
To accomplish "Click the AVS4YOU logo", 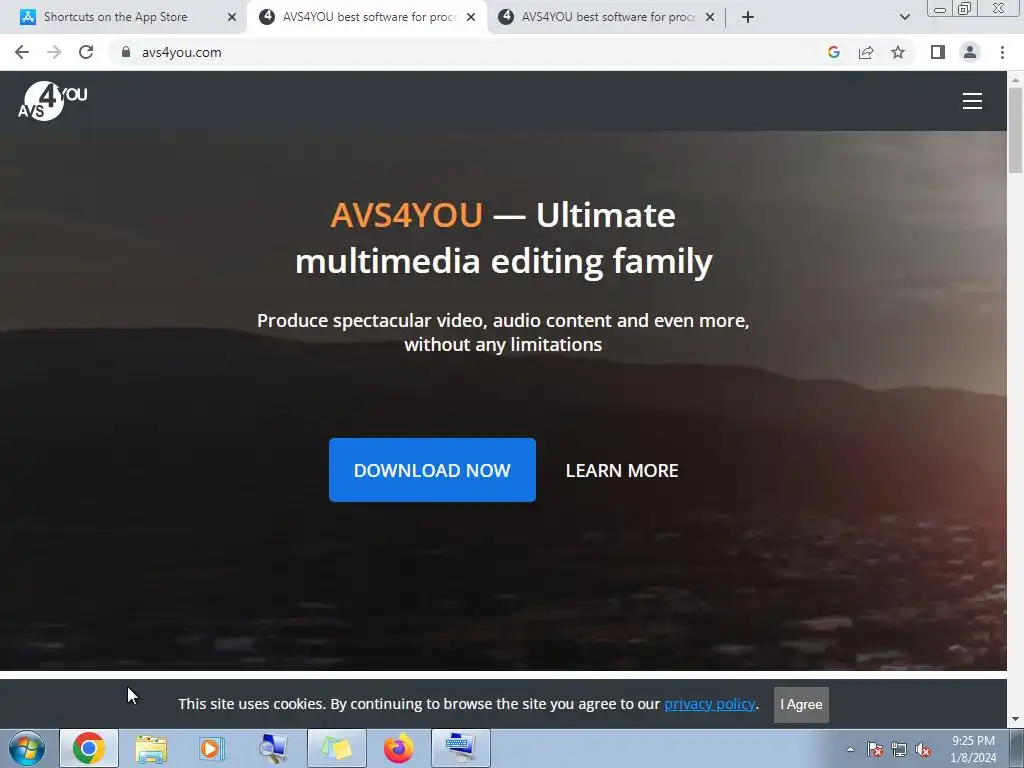I will click(52, 101).
